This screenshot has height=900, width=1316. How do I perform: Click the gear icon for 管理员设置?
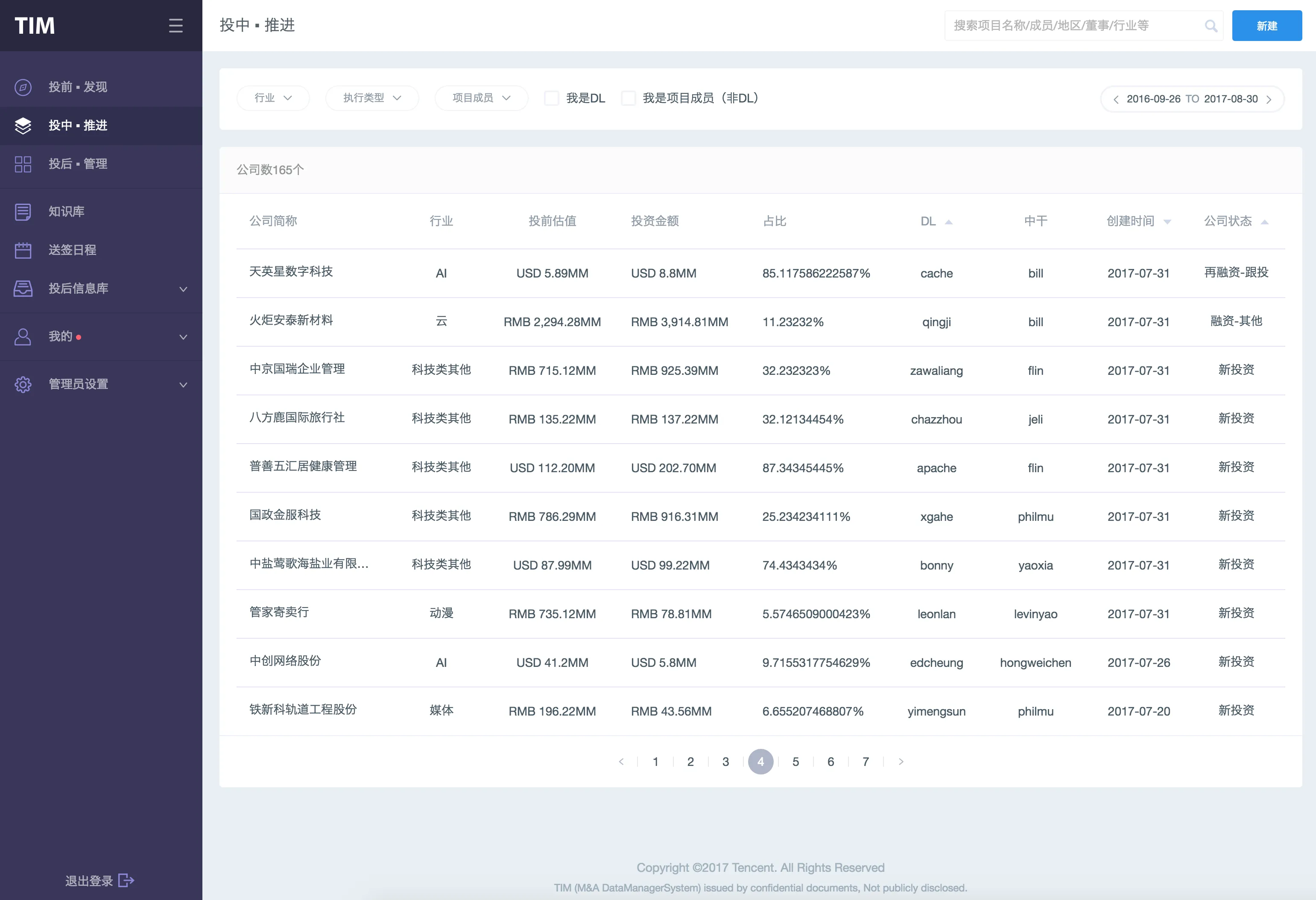coord(23,384)
